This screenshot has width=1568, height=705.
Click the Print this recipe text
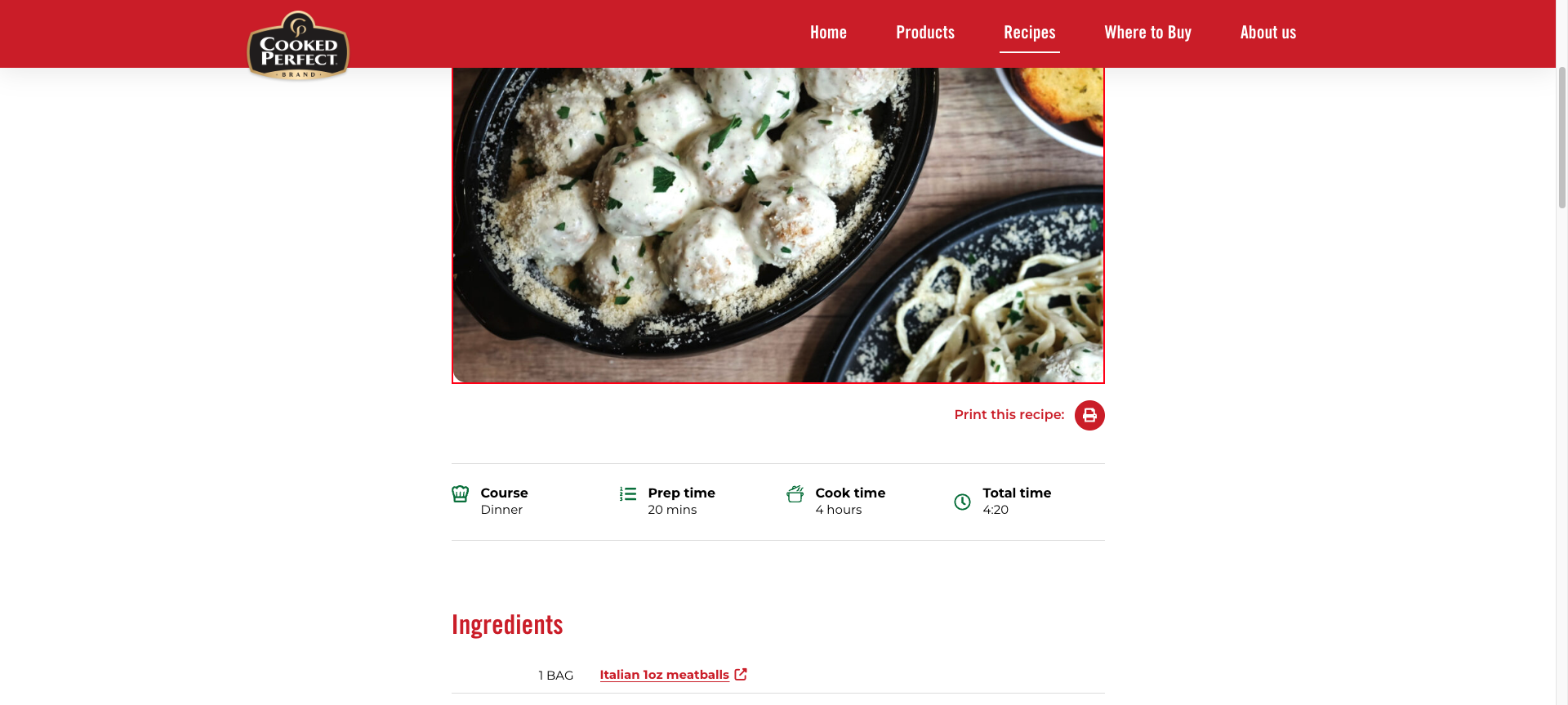[1009, 415]
